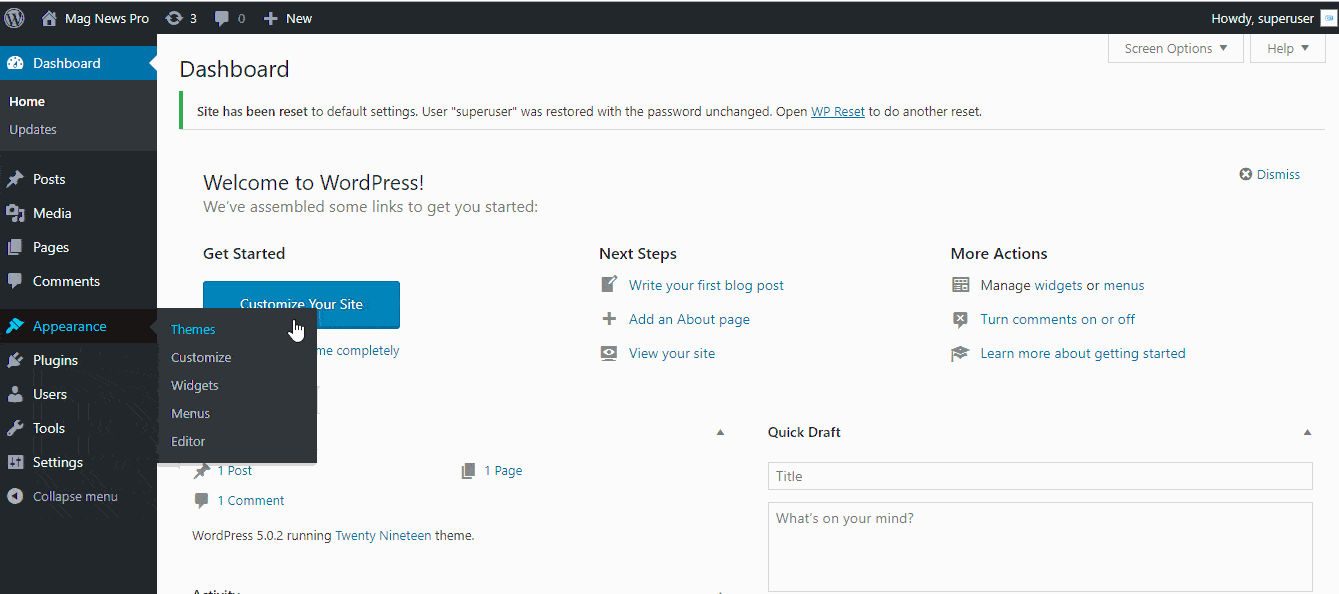The height and width of the screenshot is (594, 1339).
Task: Open Home under Dashboard menu
Action: 27,101
